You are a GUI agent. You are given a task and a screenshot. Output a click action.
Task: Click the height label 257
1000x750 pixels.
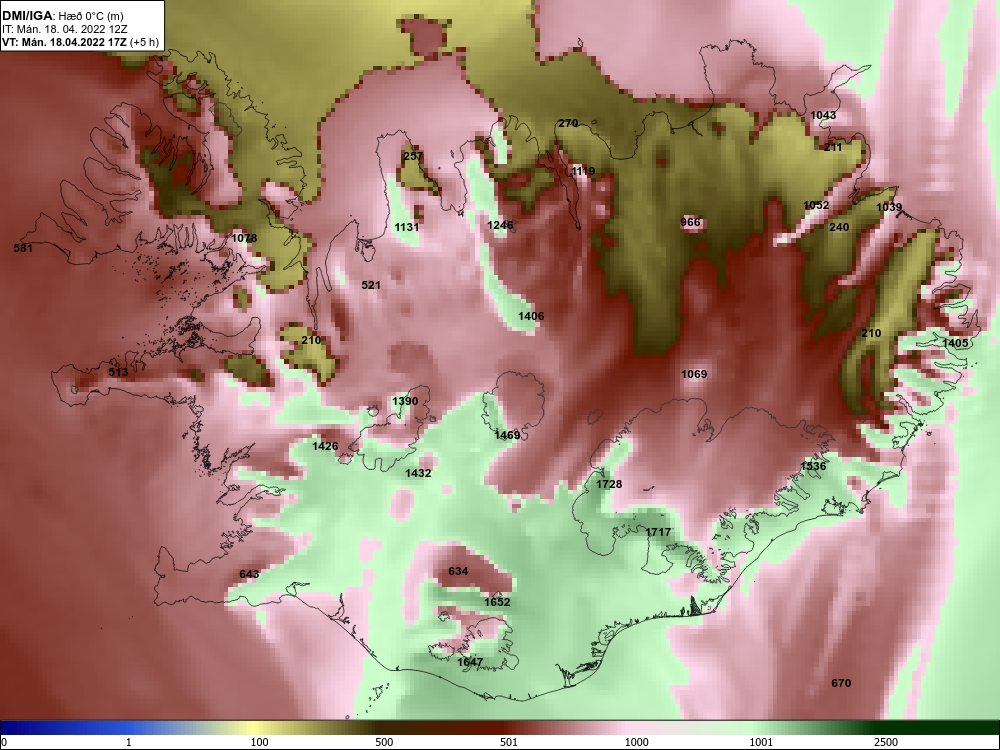[413, 156]
